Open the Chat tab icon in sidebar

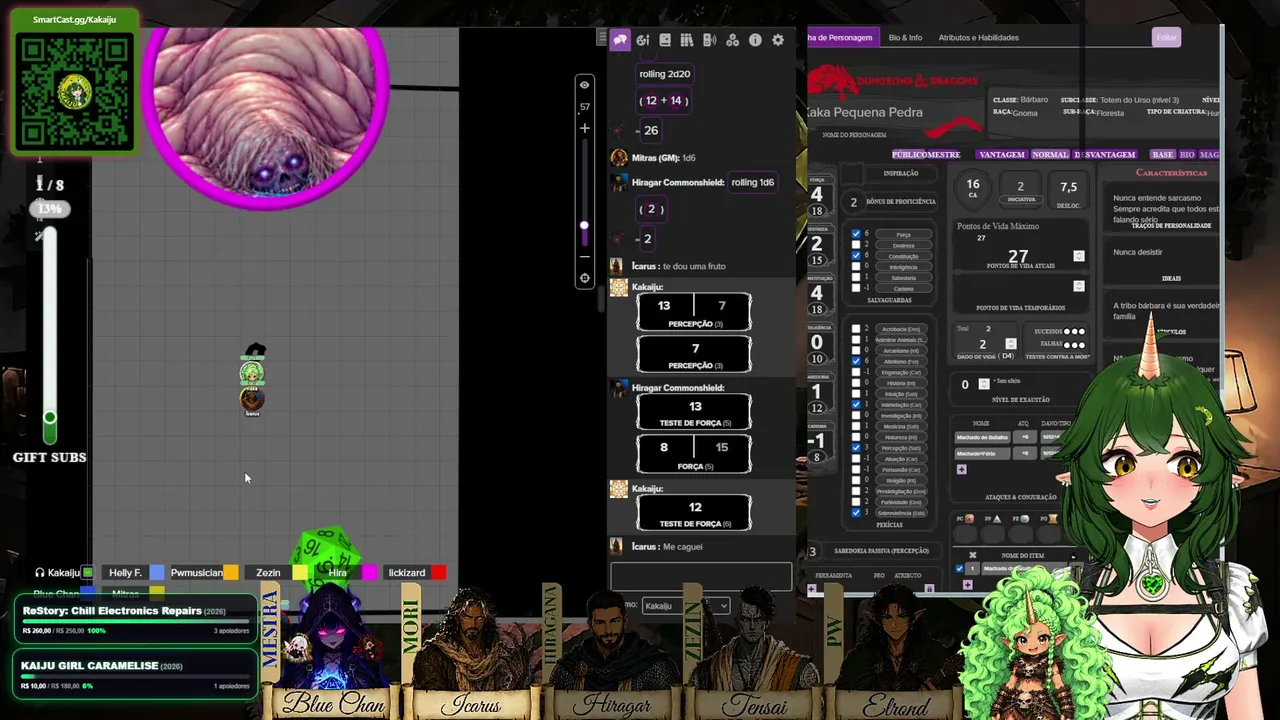pyautogui.click(x=620, y=40)
